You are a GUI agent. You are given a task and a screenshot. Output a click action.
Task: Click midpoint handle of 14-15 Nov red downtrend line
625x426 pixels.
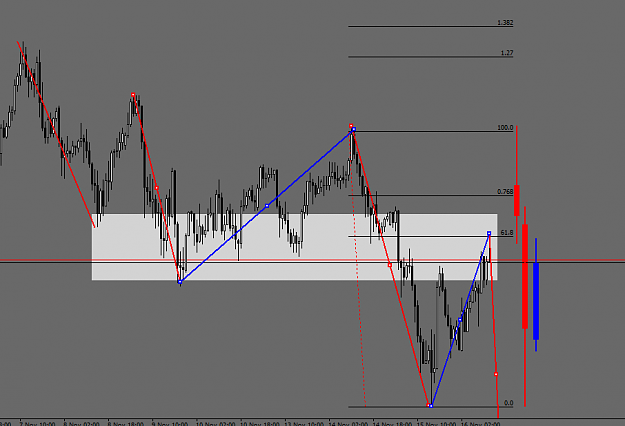click(390, 265)
